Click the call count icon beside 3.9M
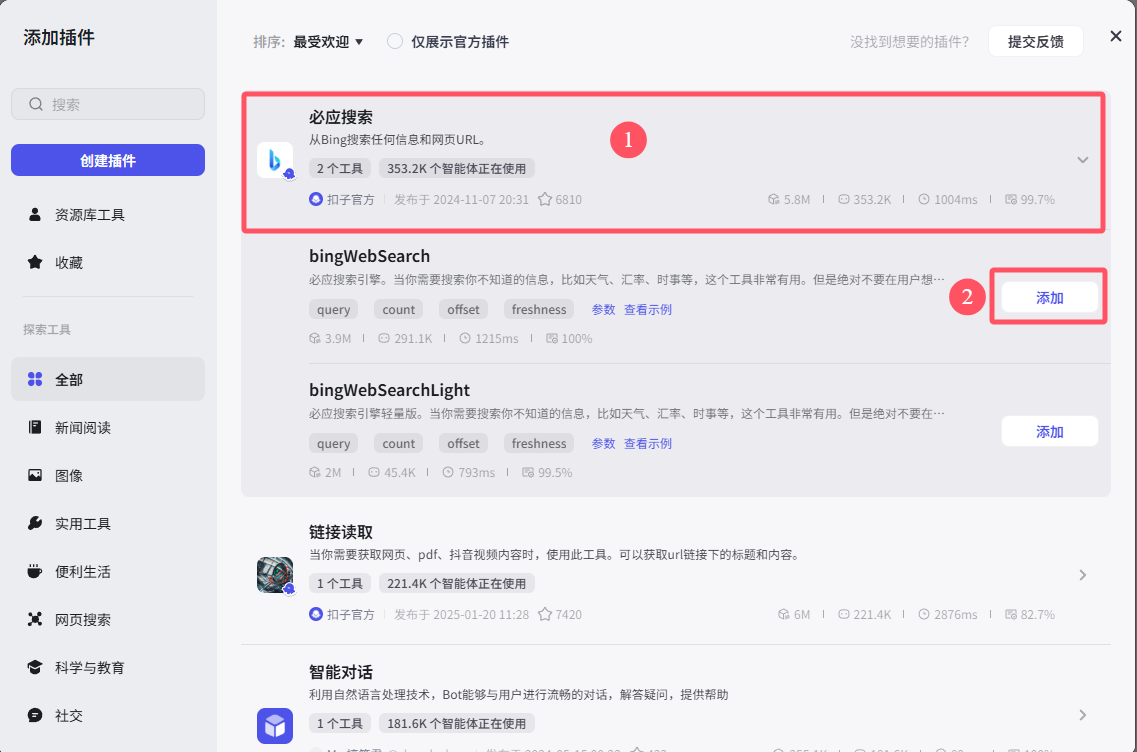The height and width of the screenshot is (752, 1137). click(x=315, y=339)
